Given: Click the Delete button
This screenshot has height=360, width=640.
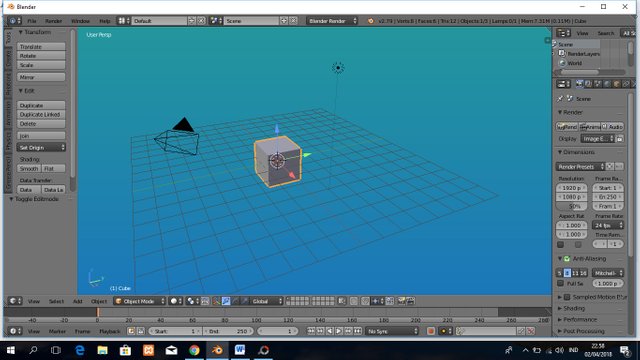Looking at the screenshot, I should (x=41, y=124).
